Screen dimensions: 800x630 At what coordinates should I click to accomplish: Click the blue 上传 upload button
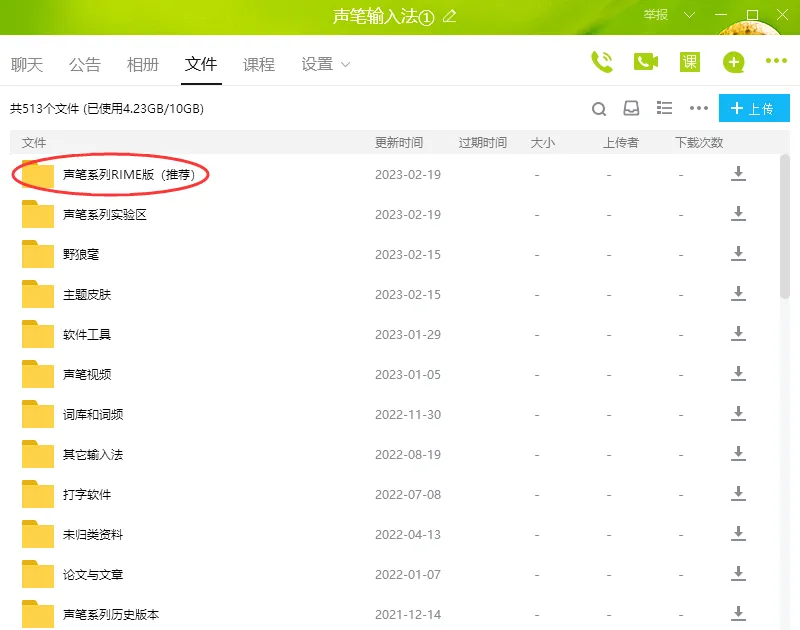coord(753,108)
